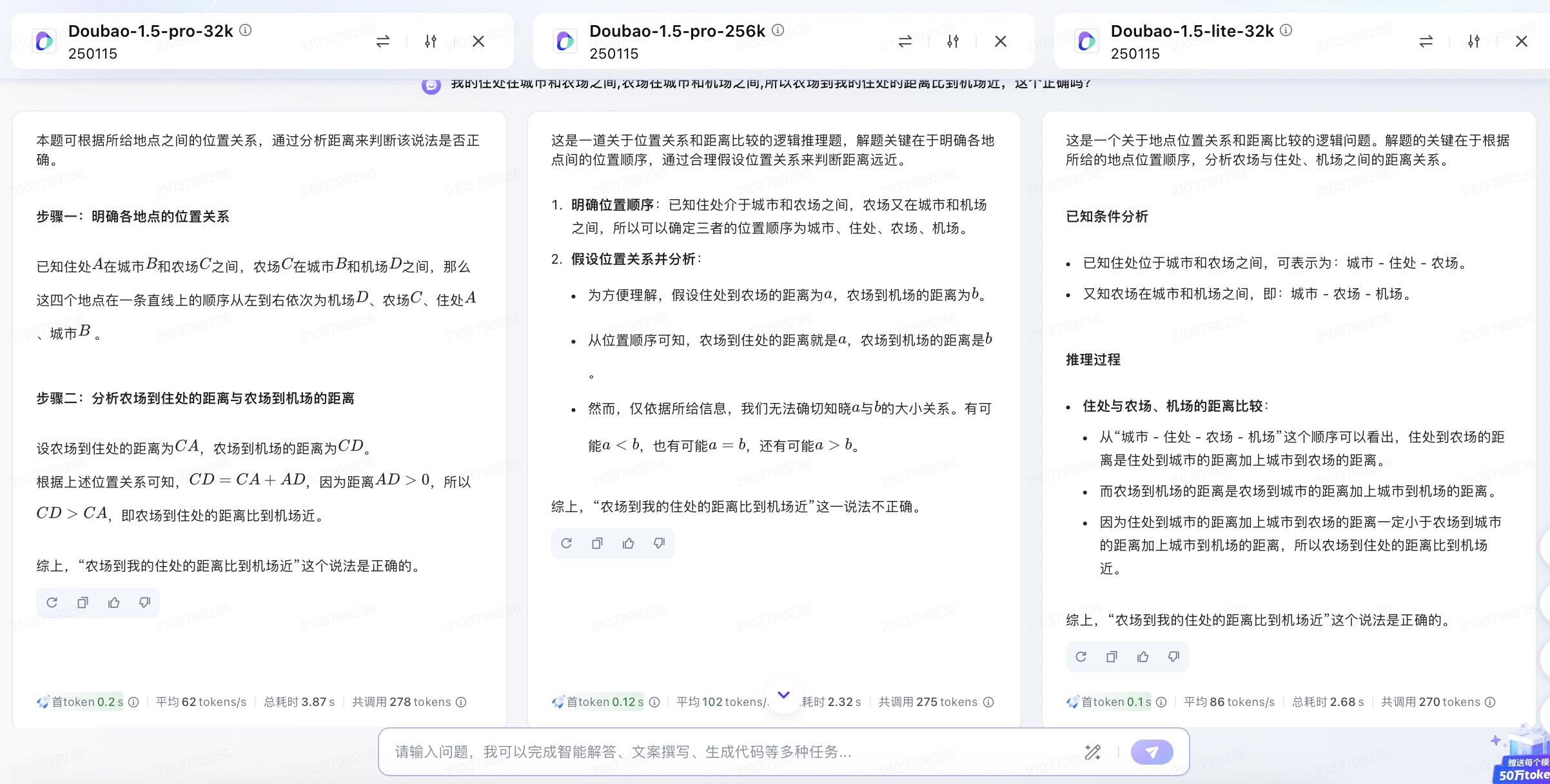Switch model in the Doubao-1.5-pro-32k panel
The width and height of the screenshot is (1550, 784).
coord(383,41)
